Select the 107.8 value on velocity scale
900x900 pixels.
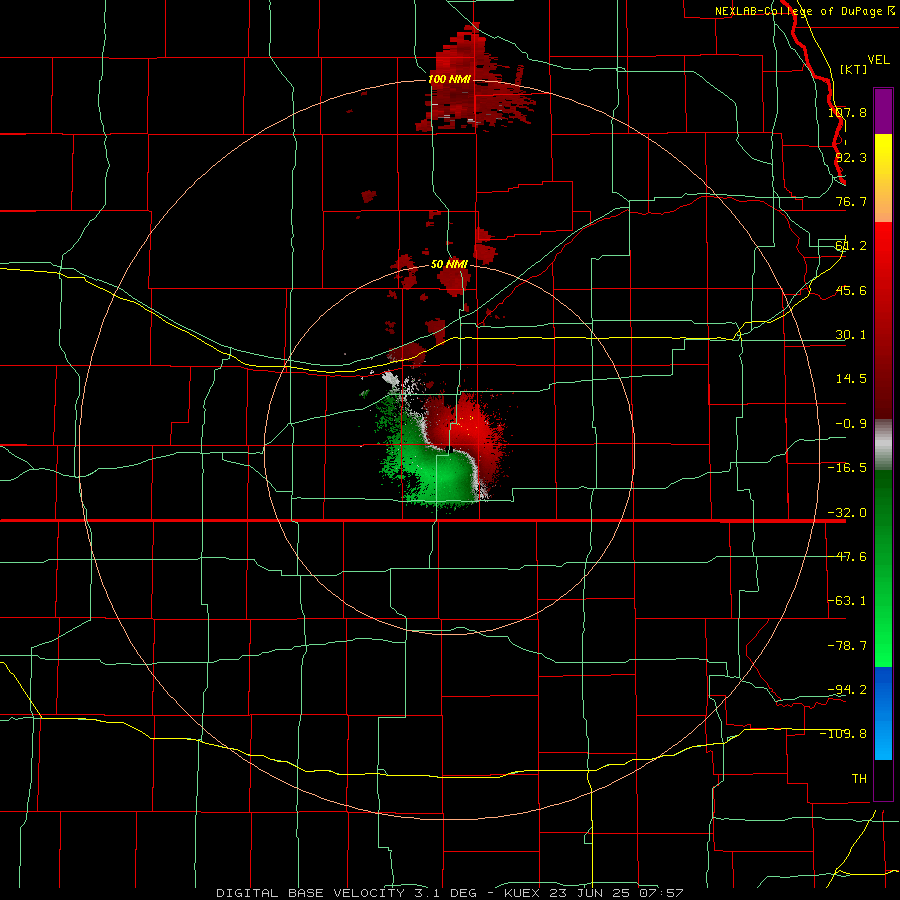click(847, 112)
